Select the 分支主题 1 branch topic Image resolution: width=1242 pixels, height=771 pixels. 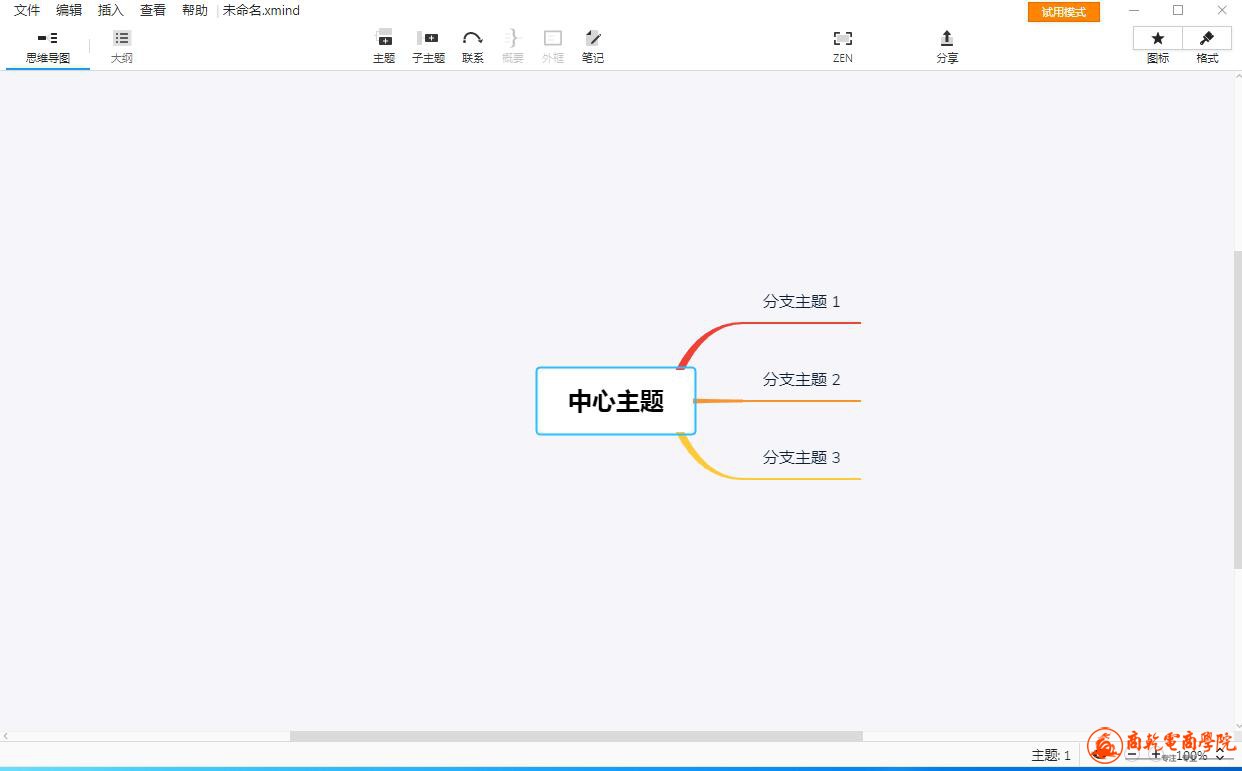pos(801,302)
